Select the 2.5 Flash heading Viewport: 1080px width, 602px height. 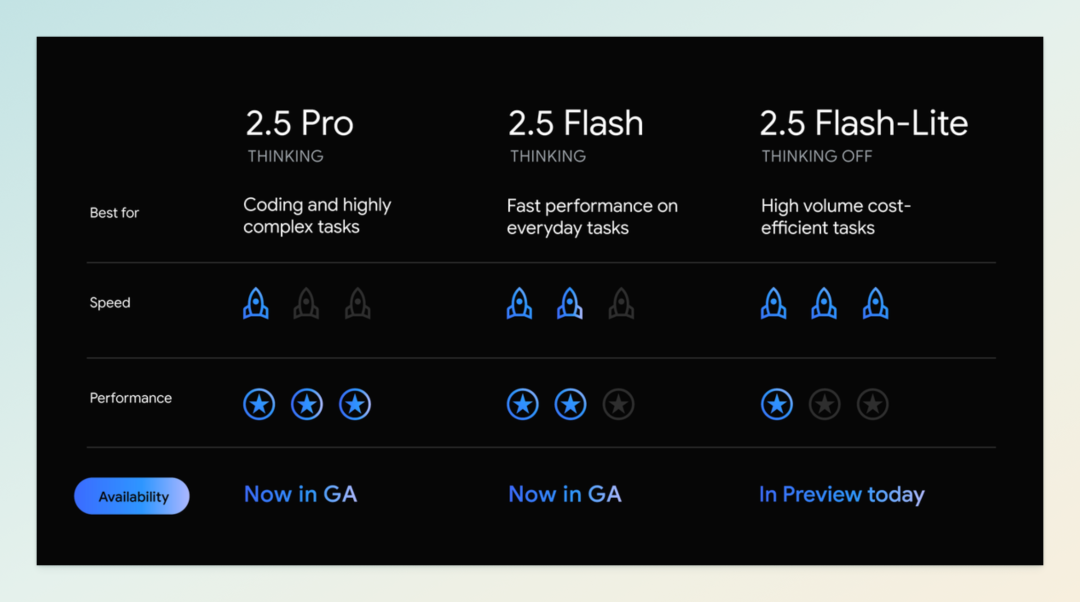pos(576,123)
